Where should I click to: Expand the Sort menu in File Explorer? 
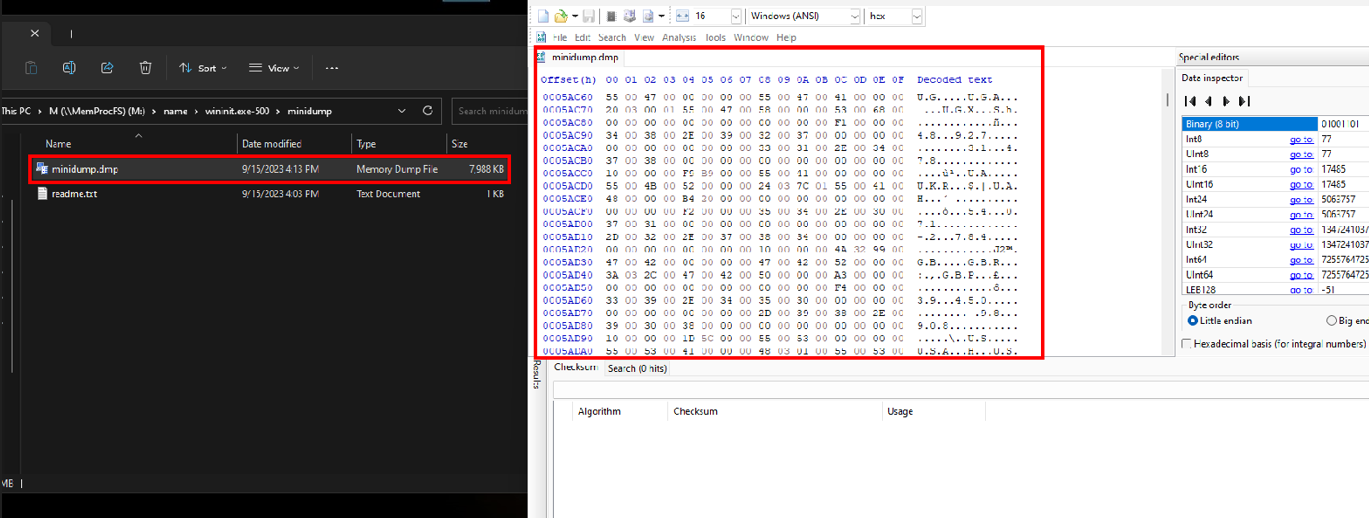tap(203, 68)
